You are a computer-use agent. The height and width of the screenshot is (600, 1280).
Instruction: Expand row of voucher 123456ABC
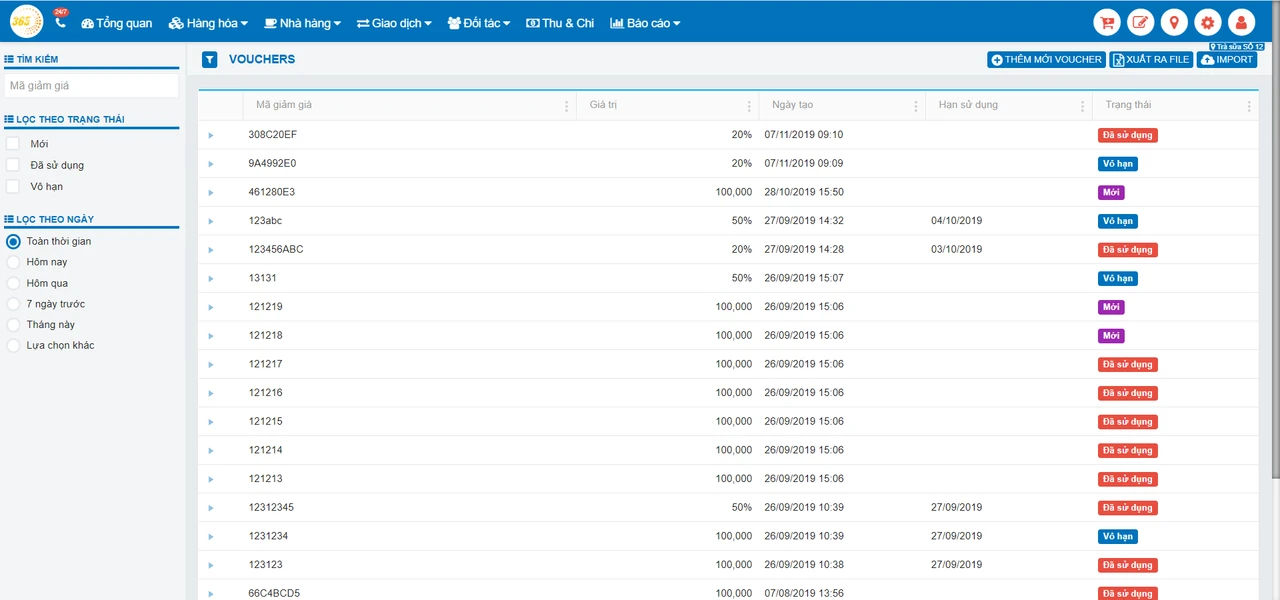click(x=211, y=250)
